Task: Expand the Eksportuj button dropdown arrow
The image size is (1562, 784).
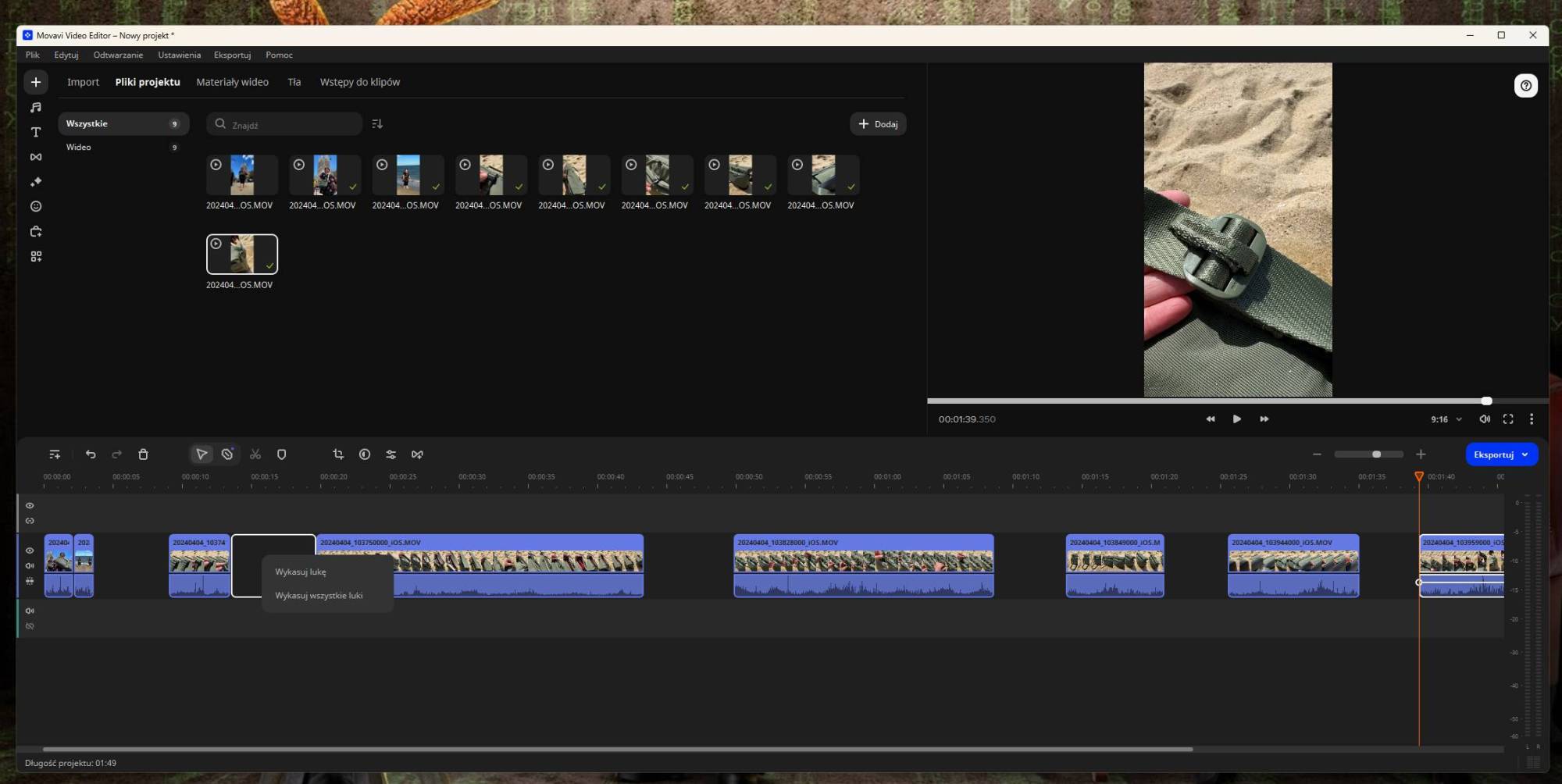Action: [x=1525, y=454]
